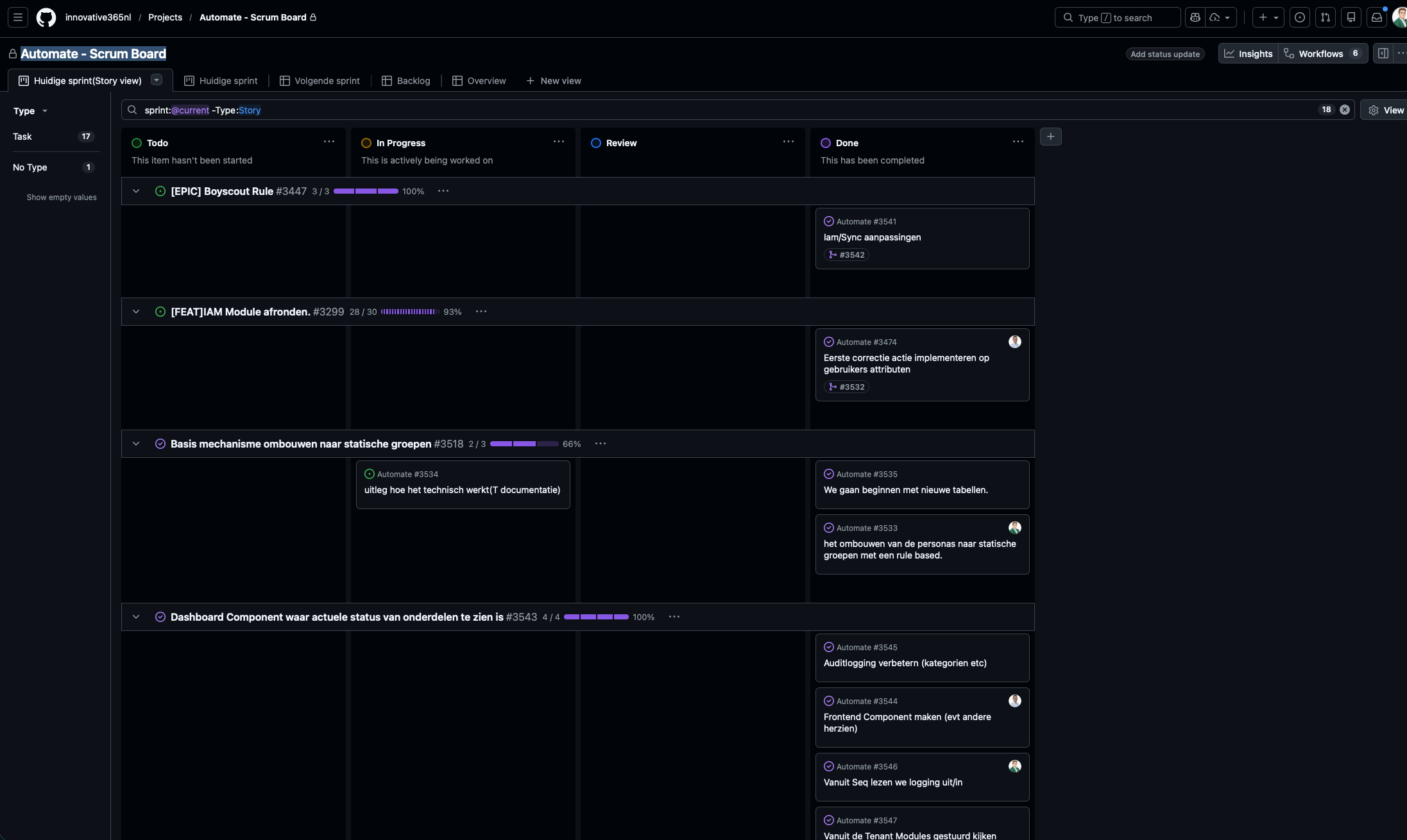This screenshot has width=1407, height=840.
Task: Open the notifications inbox icon
Action: click(x=1376, y=17)
